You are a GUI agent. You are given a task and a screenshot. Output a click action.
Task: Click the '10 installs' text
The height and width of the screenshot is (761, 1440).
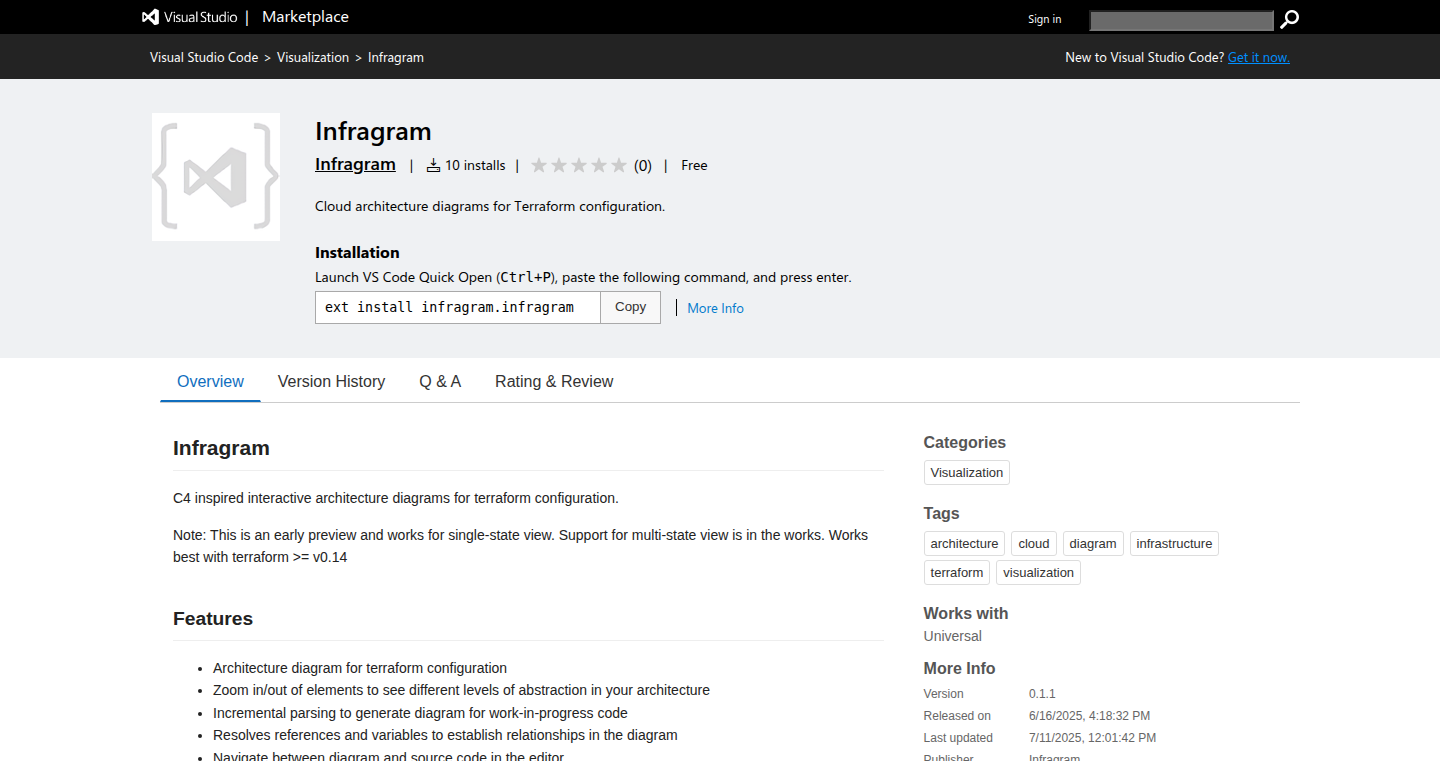pos(475,165)
